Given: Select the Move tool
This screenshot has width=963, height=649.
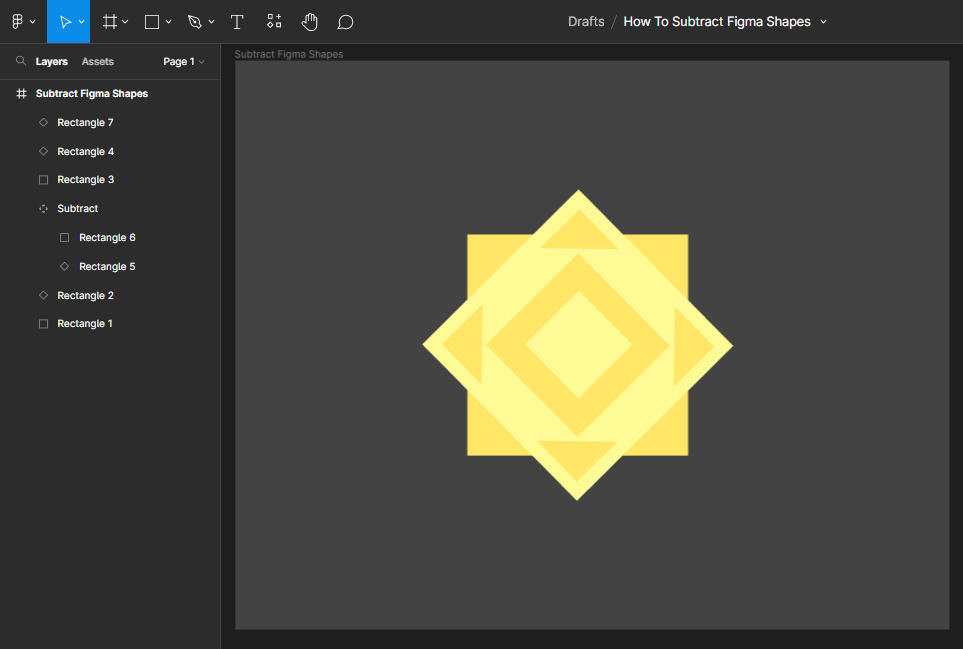Looking at the screenshot, I should click(x=64, y=21).
